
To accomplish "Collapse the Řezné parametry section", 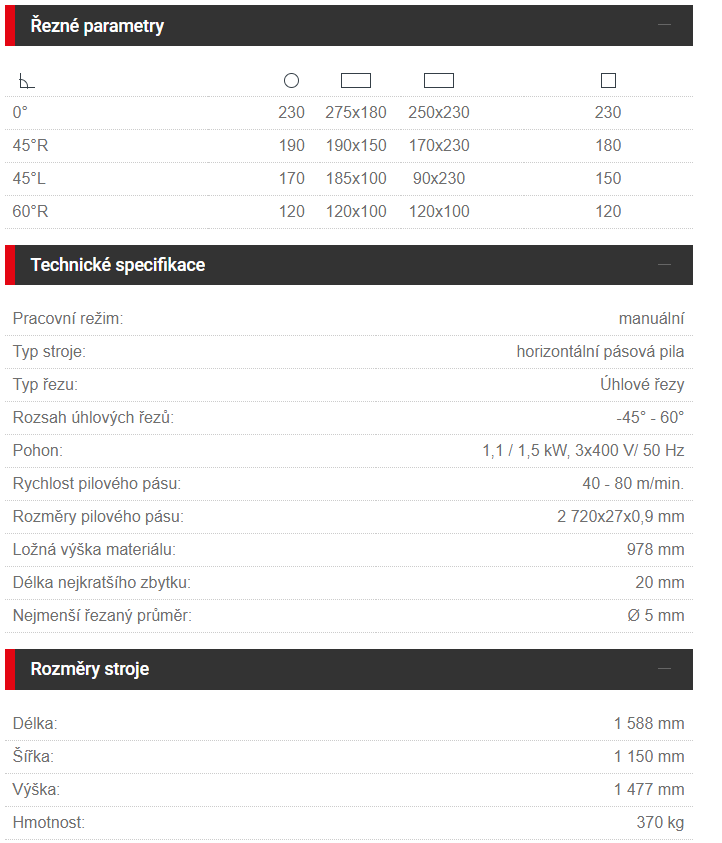I will tap(664, 25).
